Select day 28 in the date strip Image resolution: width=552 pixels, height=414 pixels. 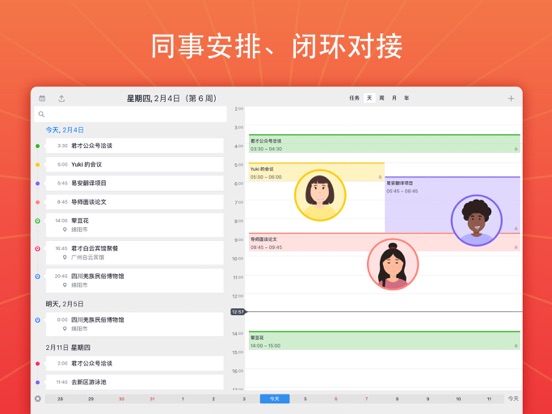tap(60, 399)
